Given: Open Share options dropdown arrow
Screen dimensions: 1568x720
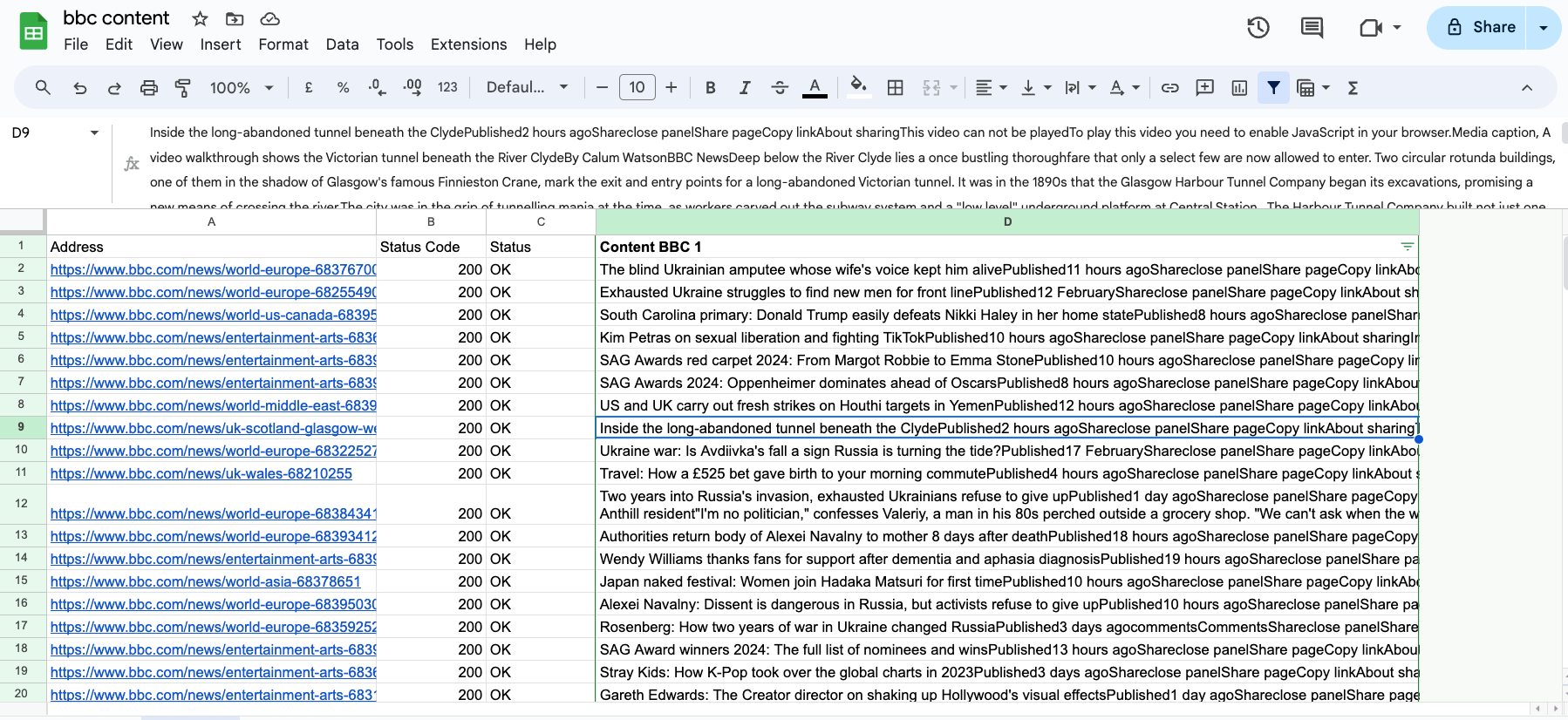Looking at the screenshot, I should 1544,27.
